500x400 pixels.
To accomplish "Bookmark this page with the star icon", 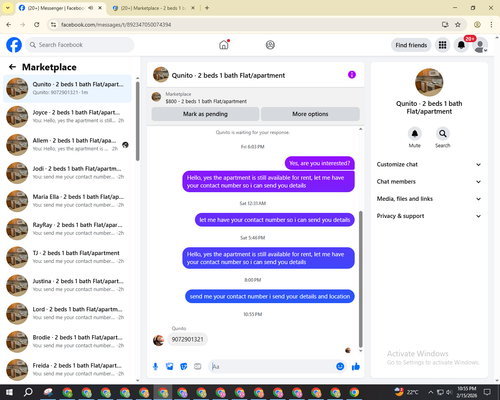I will (458, 24).
